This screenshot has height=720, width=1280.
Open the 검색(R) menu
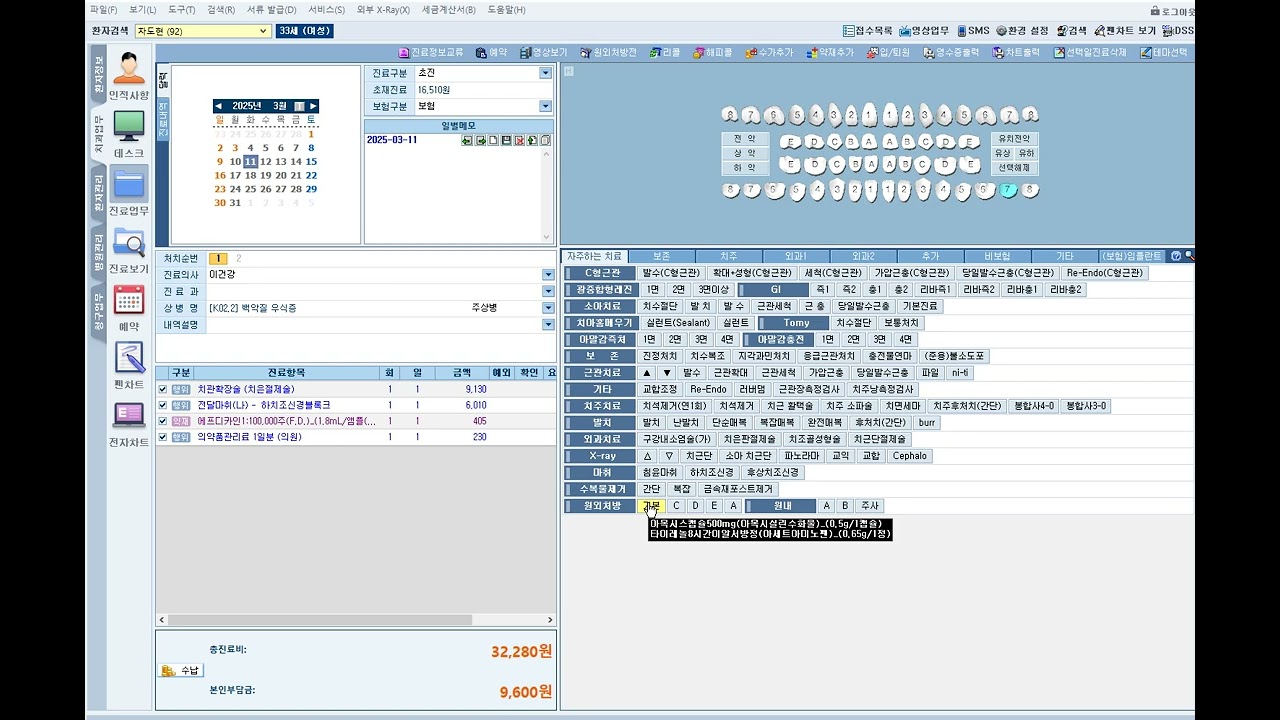tap(221, 9)
